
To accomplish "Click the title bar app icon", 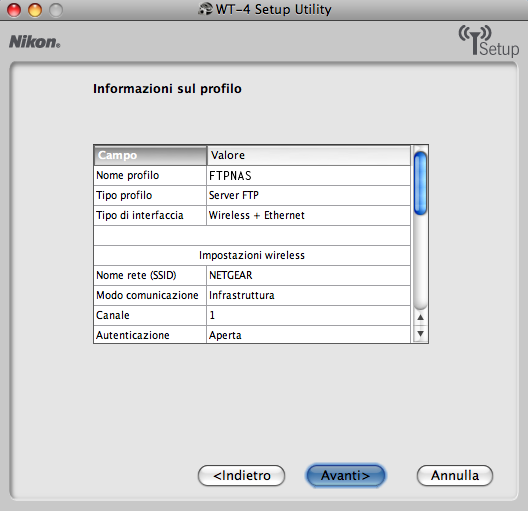I will click(x=205, y=9).
